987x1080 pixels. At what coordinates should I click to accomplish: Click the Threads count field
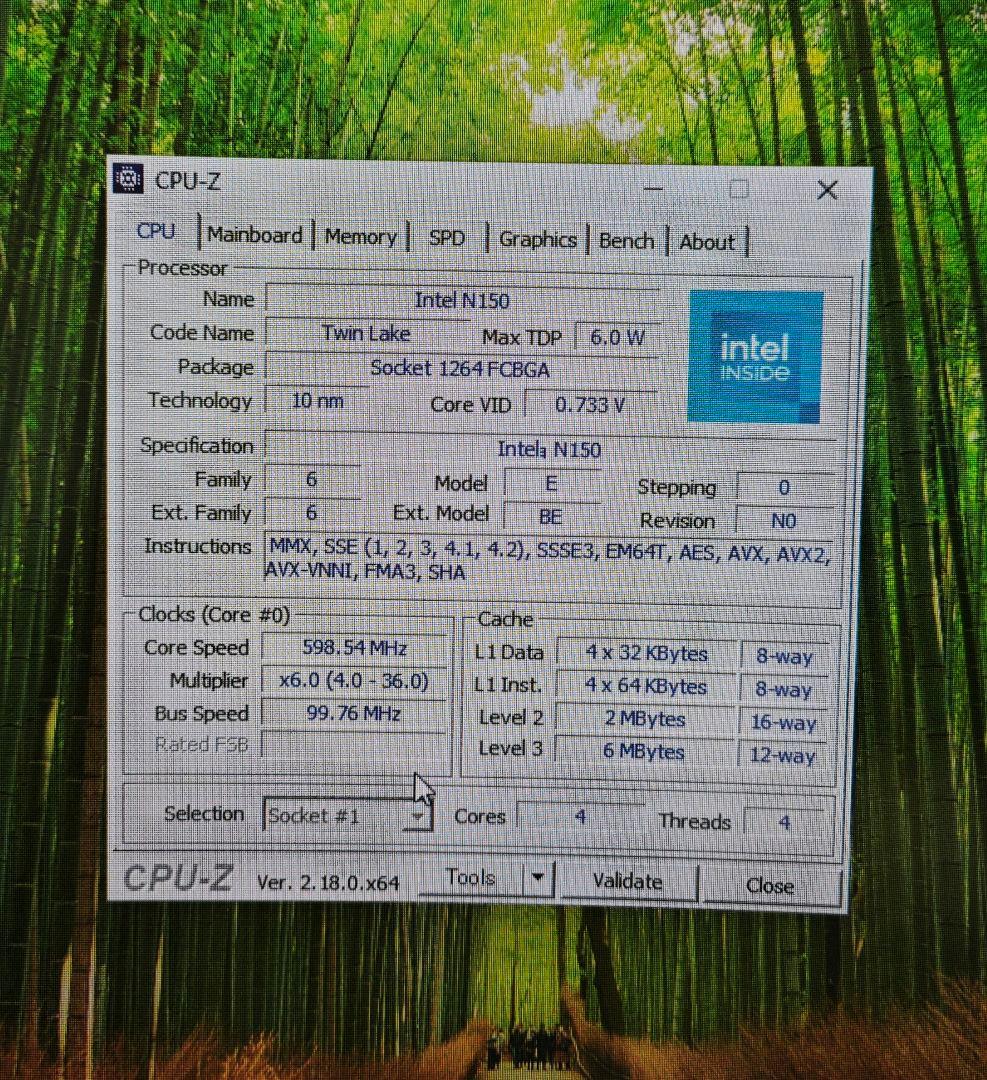point(784,822)
